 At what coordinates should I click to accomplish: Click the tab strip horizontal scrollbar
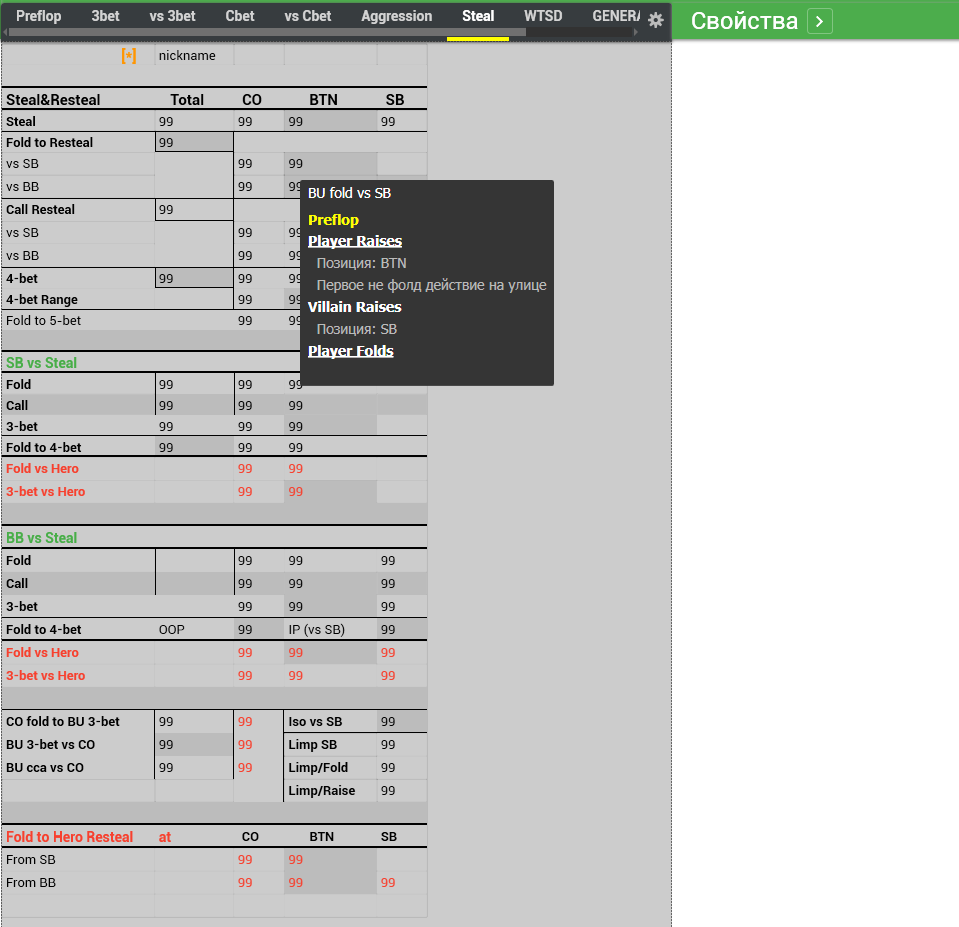click(267, 32)
